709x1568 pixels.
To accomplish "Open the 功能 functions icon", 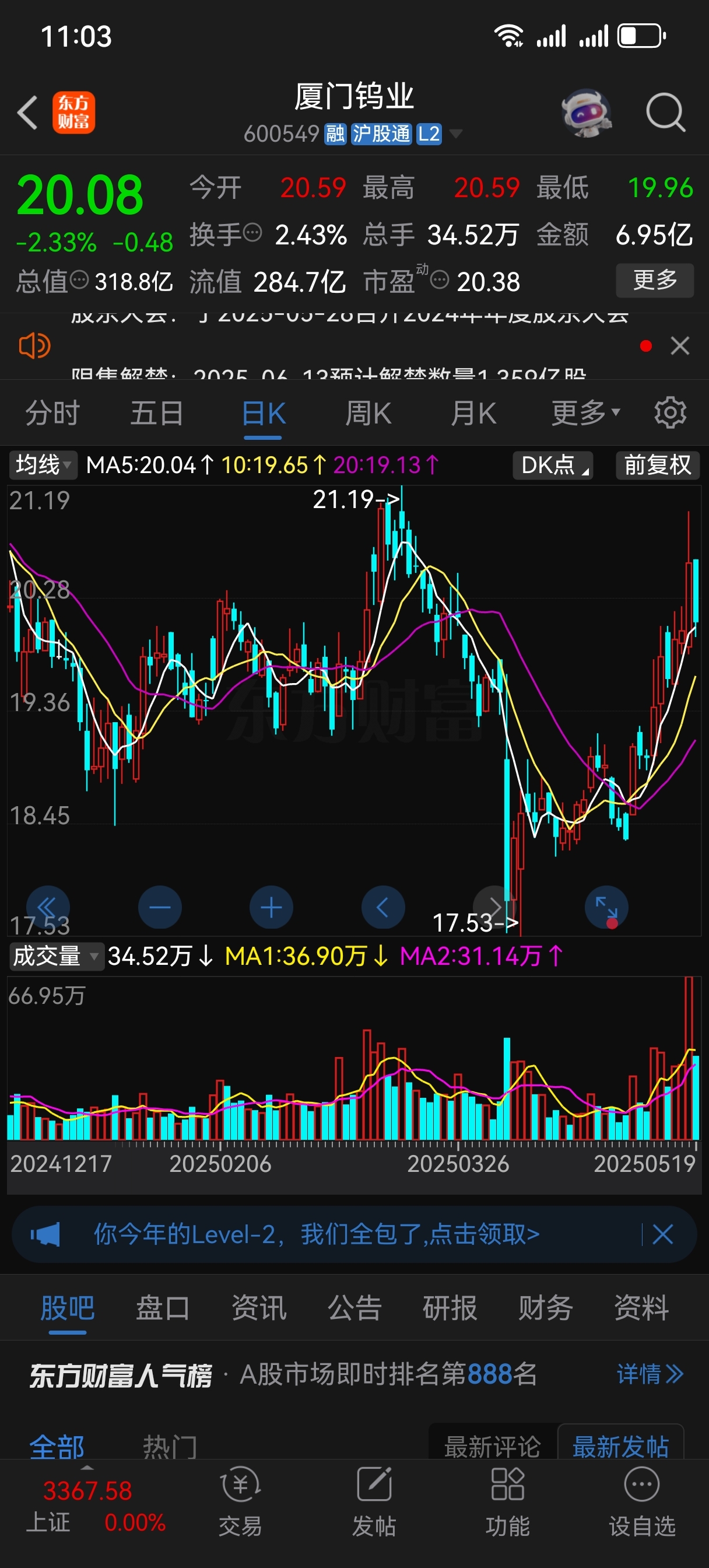I will point(508,1500).
